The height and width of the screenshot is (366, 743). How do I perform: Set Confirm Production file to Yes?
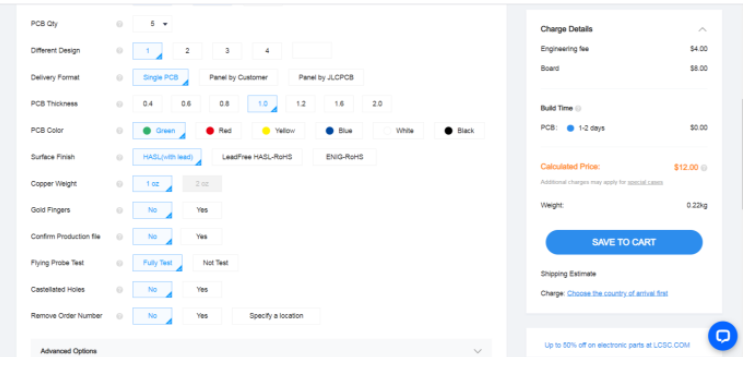tap(201, 237)
